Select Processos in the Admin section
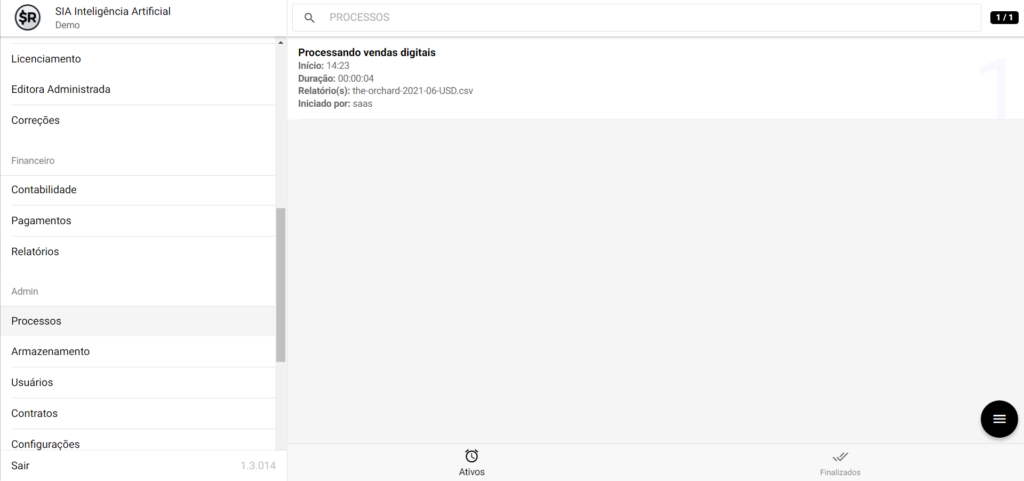This screenshot has width=1024, height=481. click(x=36, y=321)
